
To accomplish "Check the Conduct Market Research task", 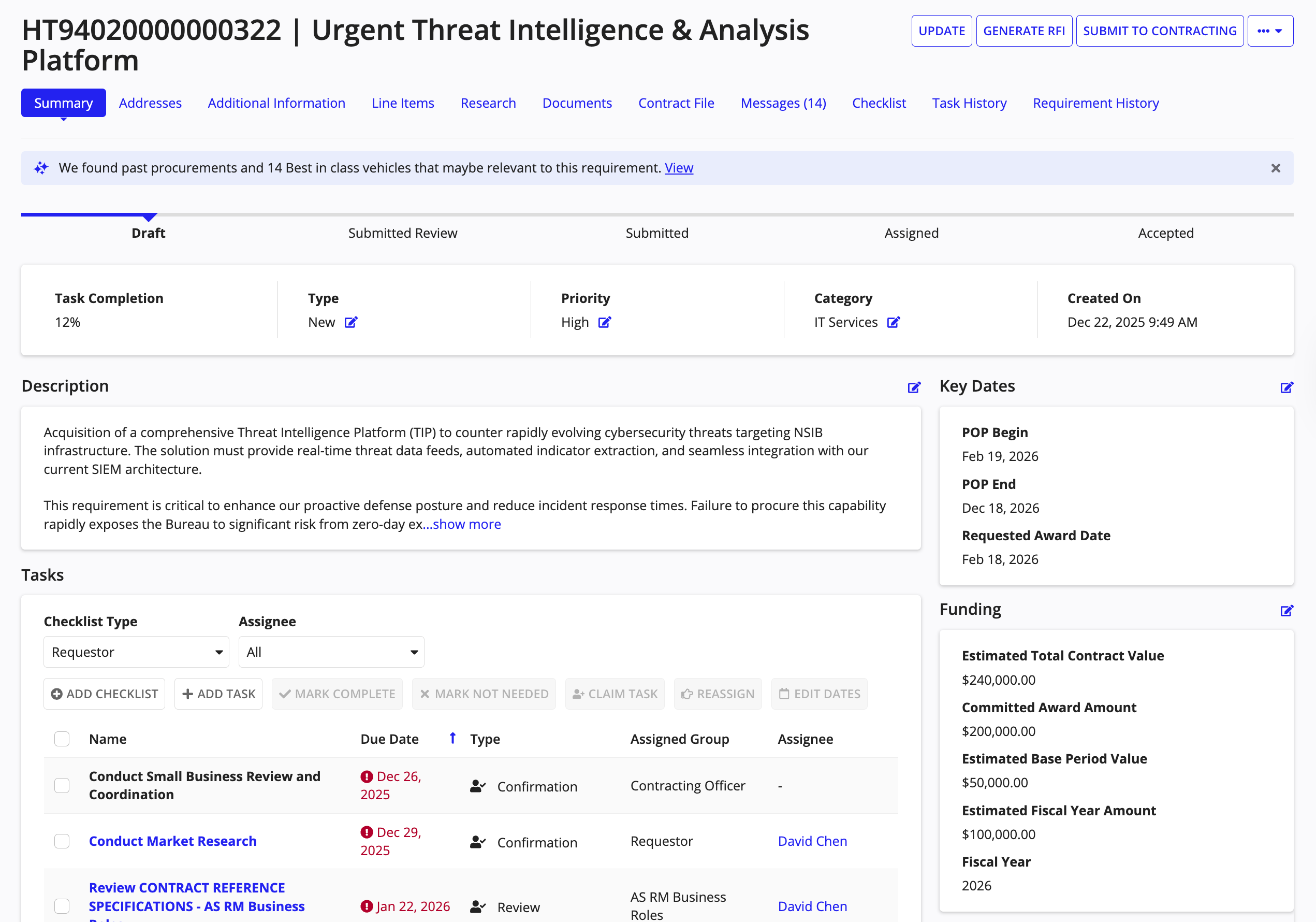I will [62, 841].
